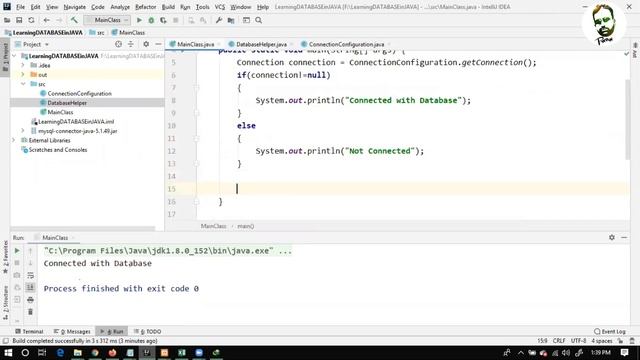Click the locate-file target icon in Project panel

pyautogui.click(x=118, y=44)
